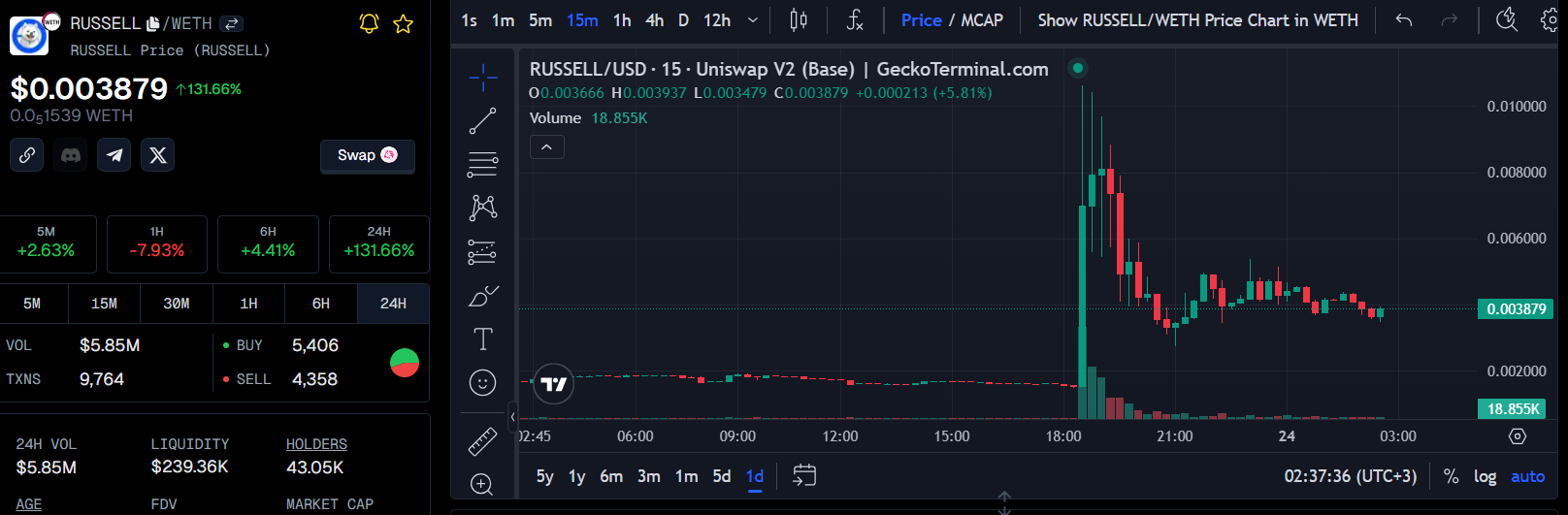Image resolution: width=1568 pixels, height=515 pixels.
Task: Enable the price alert bell
Action: click(x=369, y=23)
